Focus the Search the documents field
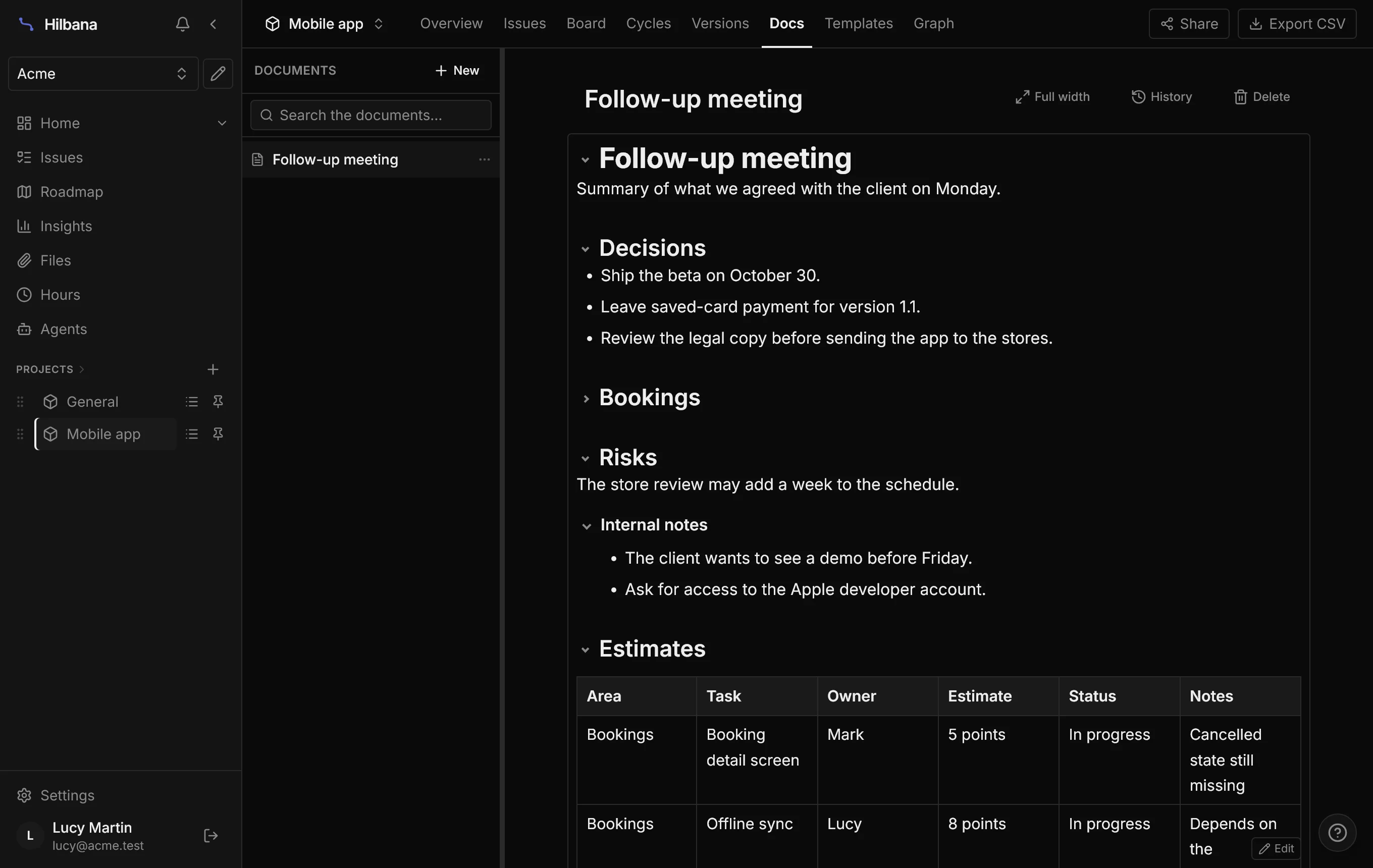 (371, 115)
